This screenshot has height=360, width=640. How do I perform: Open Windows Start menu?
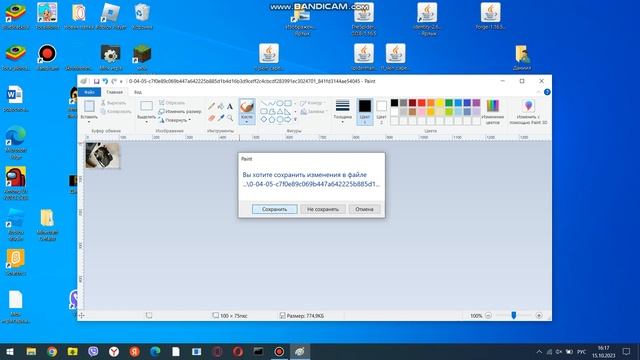[10, 351]
